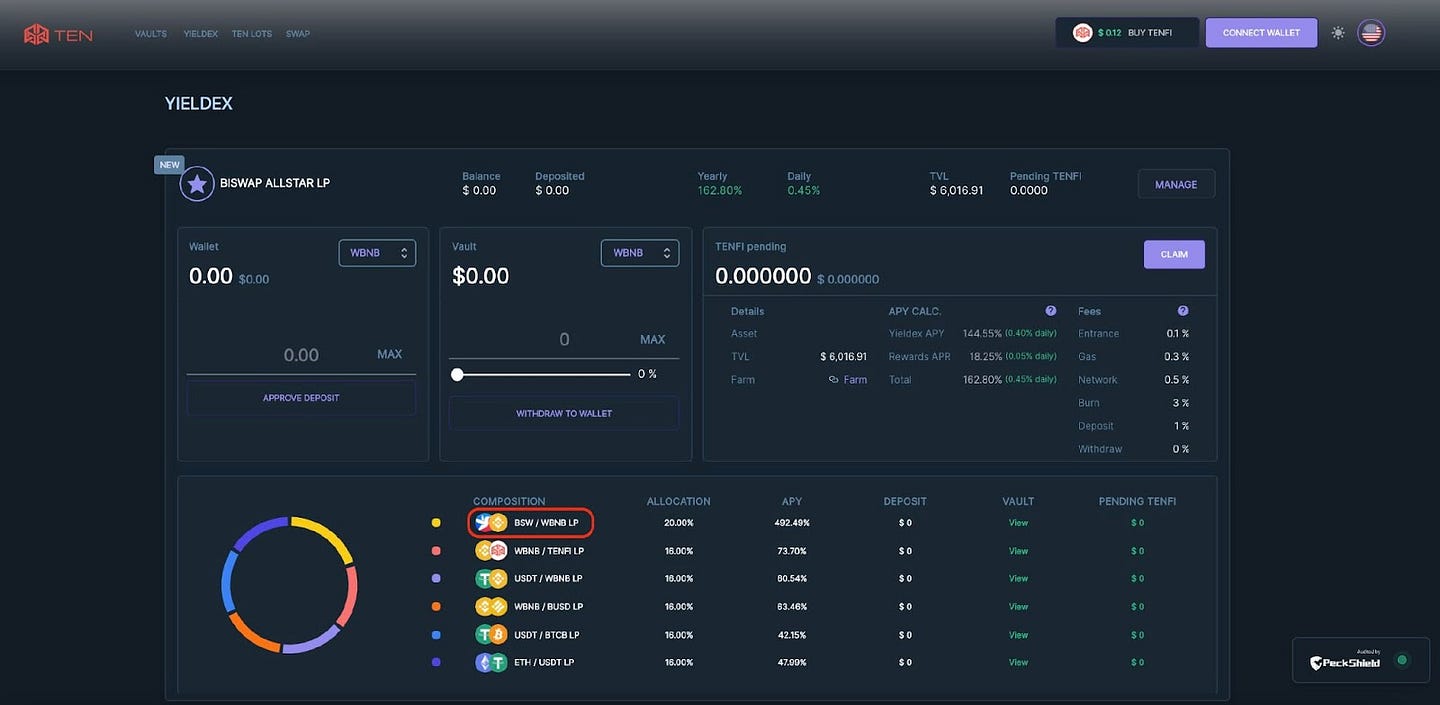
Task: Click the NEW badge on the vault card
Action: tap(169, 165)
